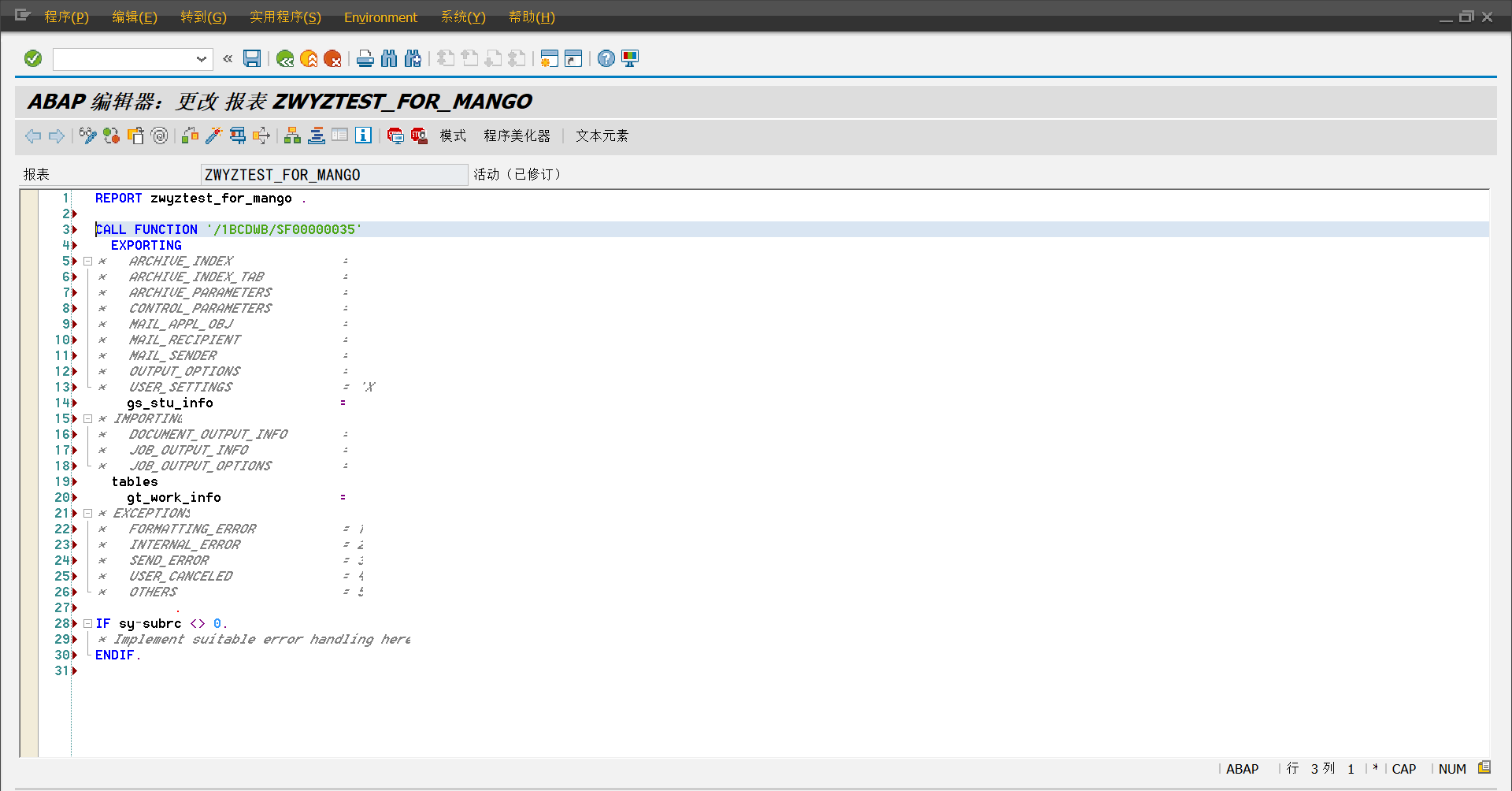Collapse the EXCEPTIONS block at line 21
The height and width of the screenshot is (791, 1512).
click(x=88, y=513)
